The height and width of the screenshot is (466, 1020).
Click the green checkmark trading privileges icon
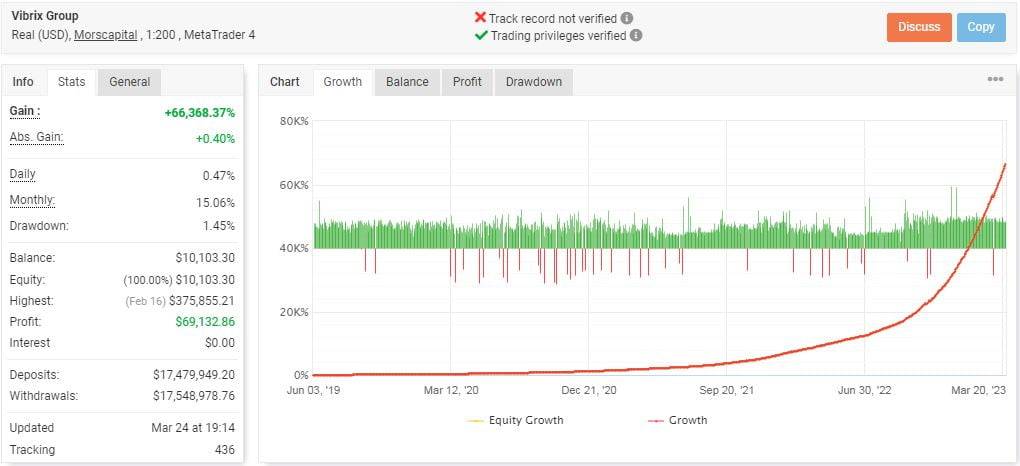(x=481, y=35)
